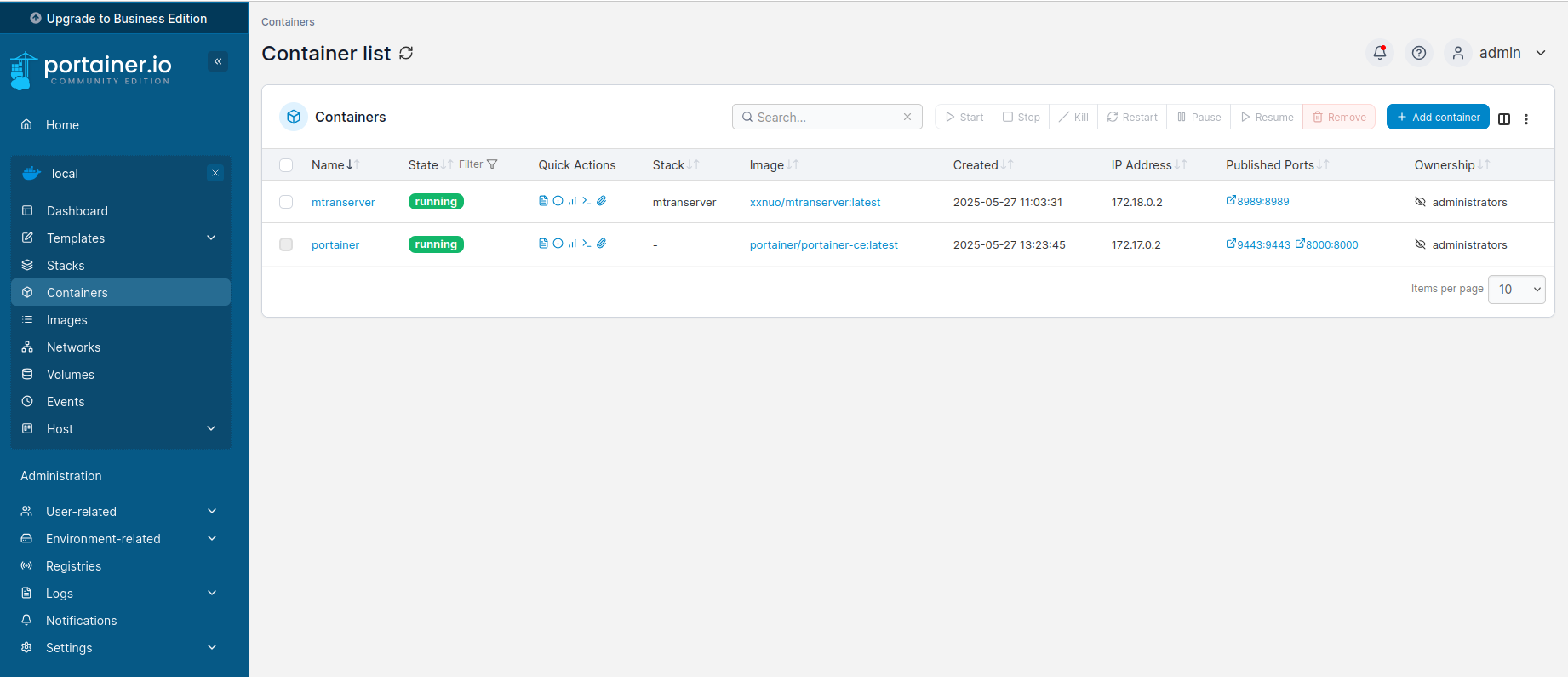Refresh the container list icon
1568x677 pixels.
(406, 53)
